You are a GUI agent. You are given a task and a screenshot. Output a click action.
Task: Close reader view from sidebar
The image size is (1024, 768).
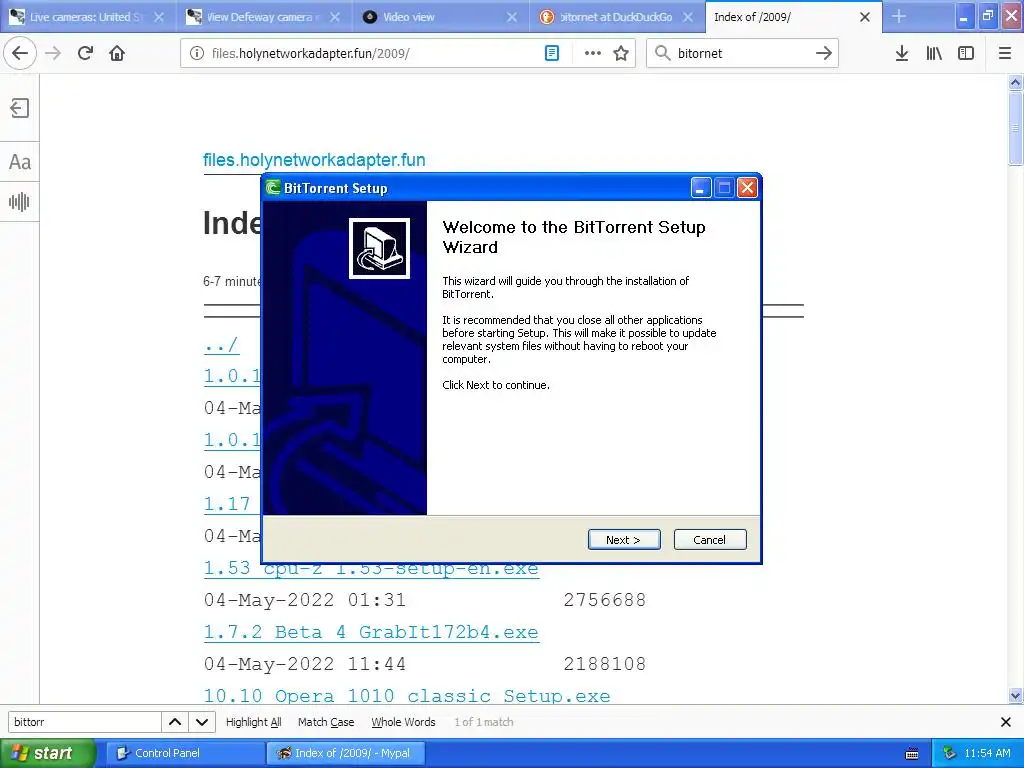point(20,108)
